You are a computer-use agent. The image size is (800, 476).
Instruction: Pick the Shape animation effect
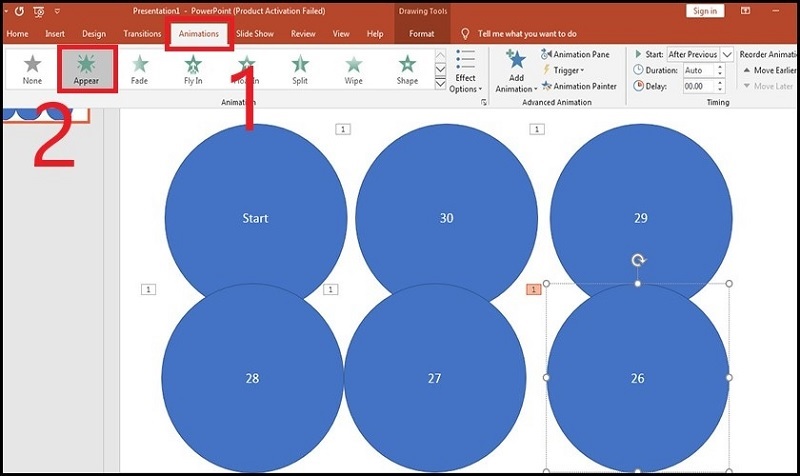coord(407,68)
